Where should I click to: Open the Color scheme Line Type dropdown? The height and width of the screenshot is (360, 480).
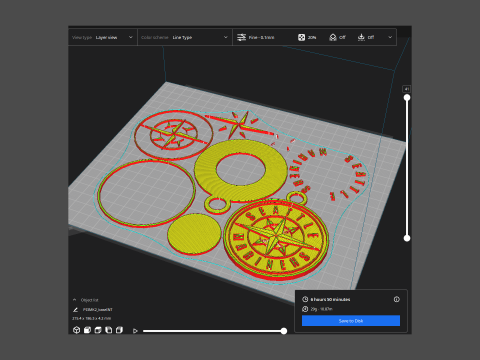click(184, 37)
